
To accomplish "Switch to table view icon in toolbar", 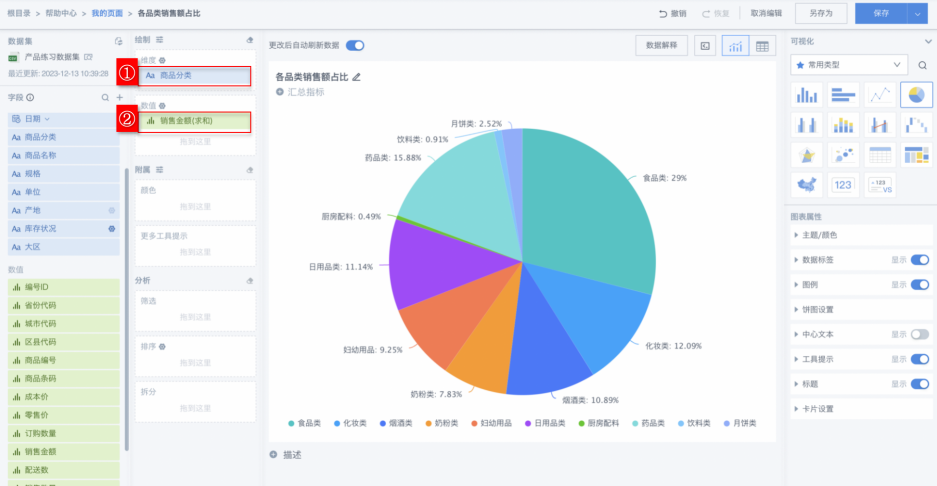I will pos(763,46).
